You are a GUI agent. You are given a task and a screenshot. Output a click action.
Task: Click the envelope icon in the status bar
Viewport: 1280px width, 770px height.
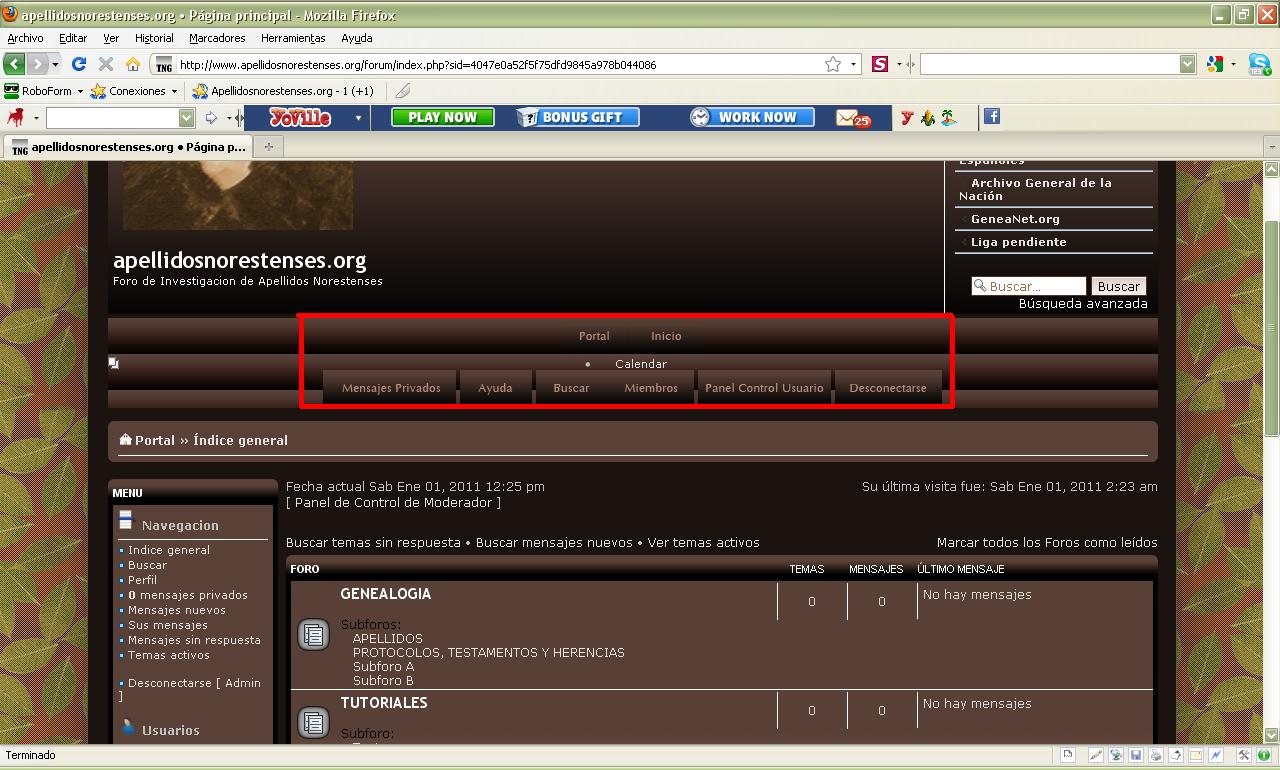1196,756
